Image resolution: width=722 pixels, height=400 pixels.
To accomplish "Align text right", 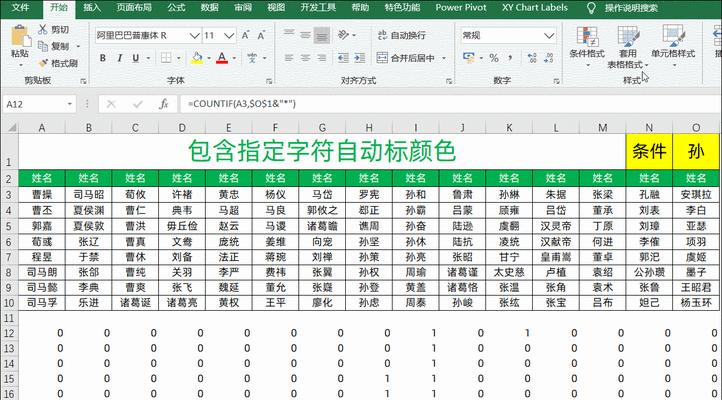I will 322,58.
